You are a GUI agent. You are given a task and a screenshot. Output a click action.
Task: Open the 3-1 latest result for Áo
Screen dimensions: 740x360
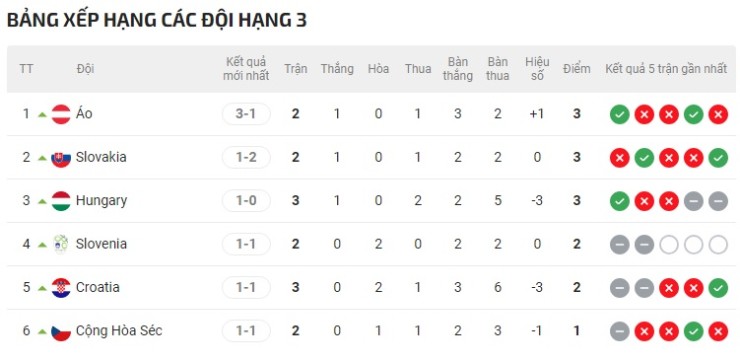[246, 114]
